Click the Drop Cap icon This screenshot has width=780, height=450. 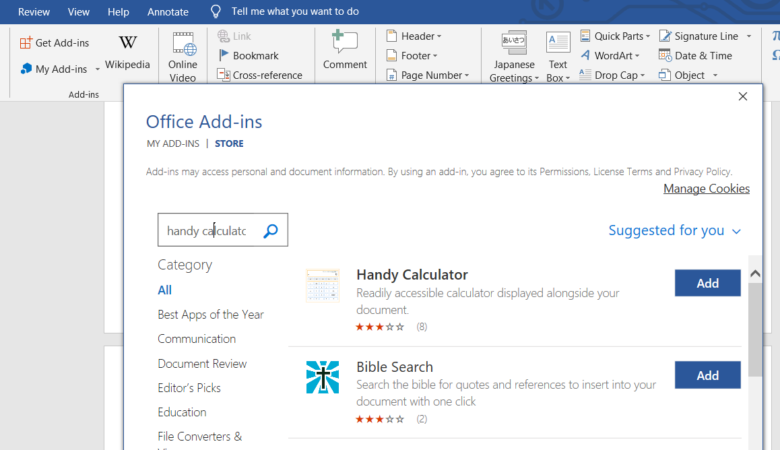coord(585,75)
